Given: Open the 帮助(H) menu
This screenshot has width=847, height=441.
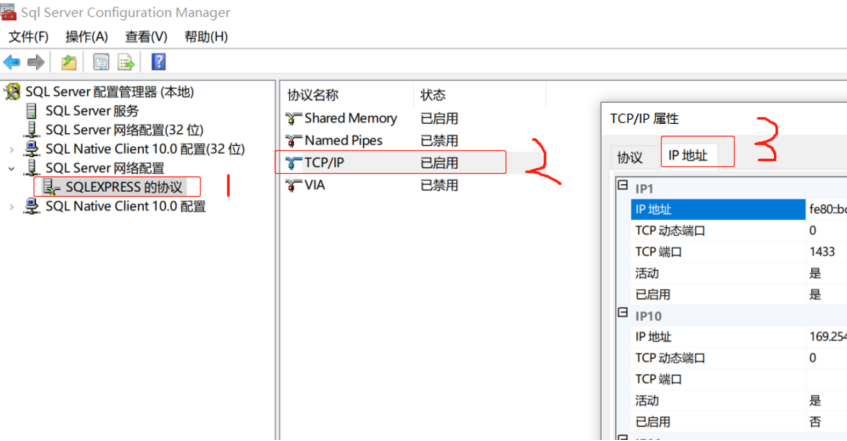Looking at the screenshot, I should coord(206,37).
